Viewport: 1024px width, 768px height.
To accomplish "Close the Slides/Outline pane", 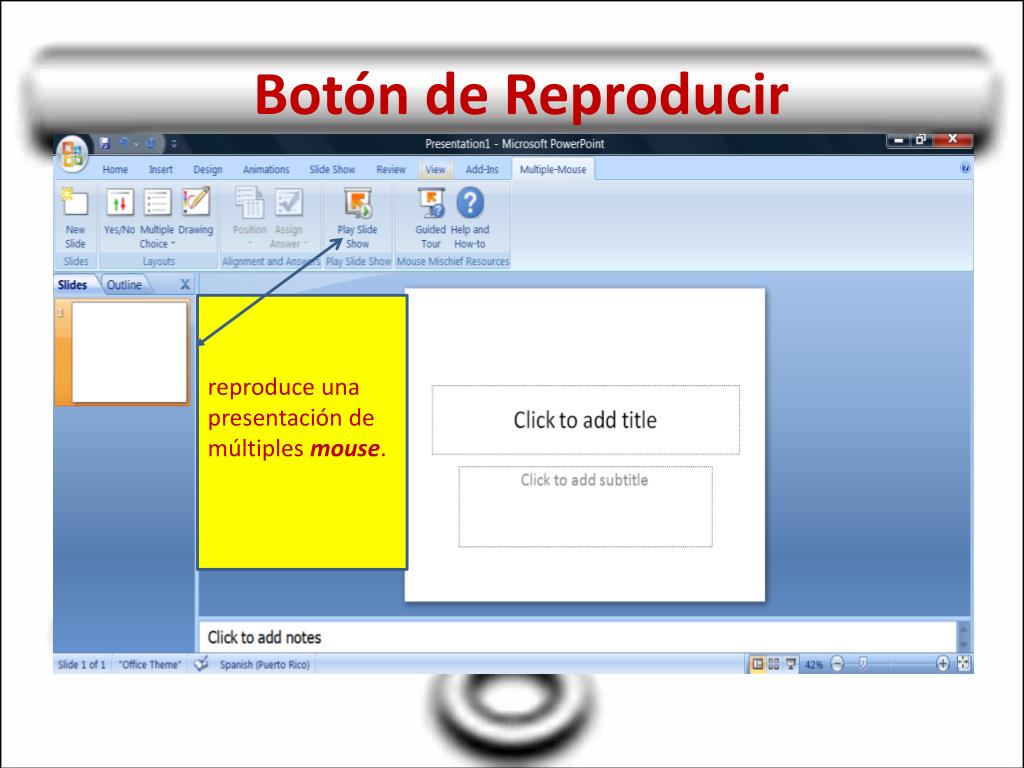I will pos(185,285).
